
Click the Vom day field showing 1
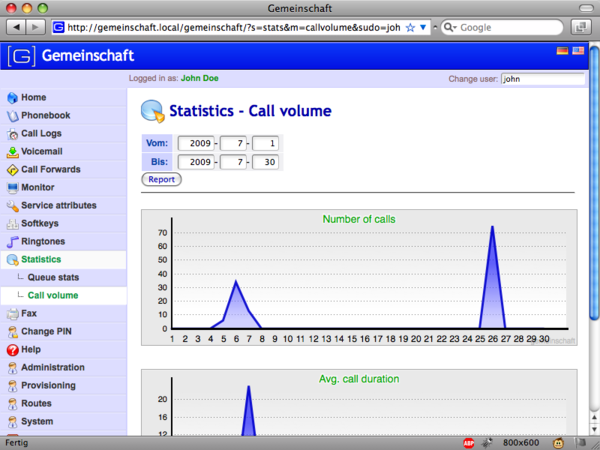265,143
